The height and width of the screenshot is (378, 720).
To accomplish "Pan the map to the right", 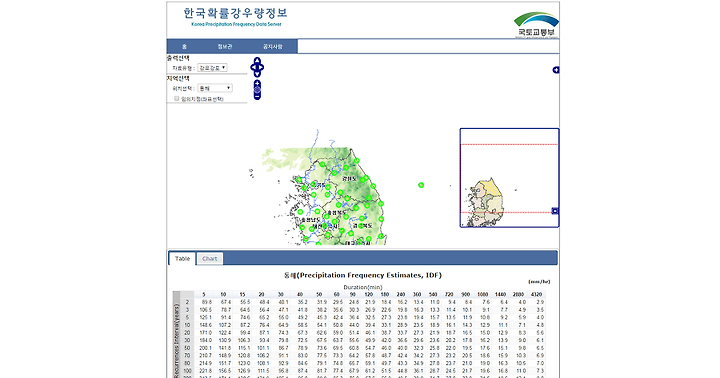I will tap(261, 67).
